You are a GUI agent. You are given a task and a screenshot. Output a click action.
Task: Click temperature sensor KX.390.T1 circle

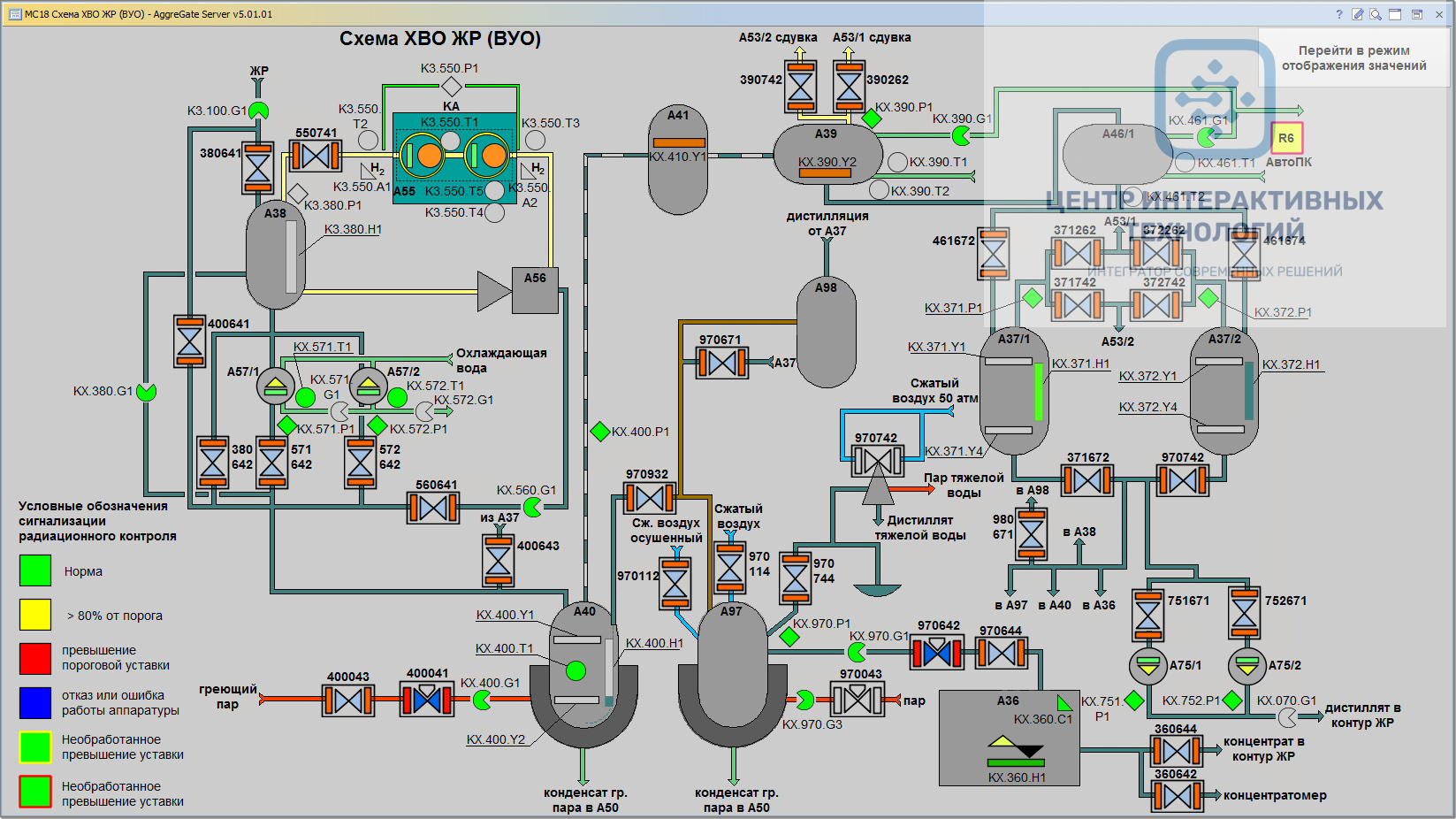[898, 162]
